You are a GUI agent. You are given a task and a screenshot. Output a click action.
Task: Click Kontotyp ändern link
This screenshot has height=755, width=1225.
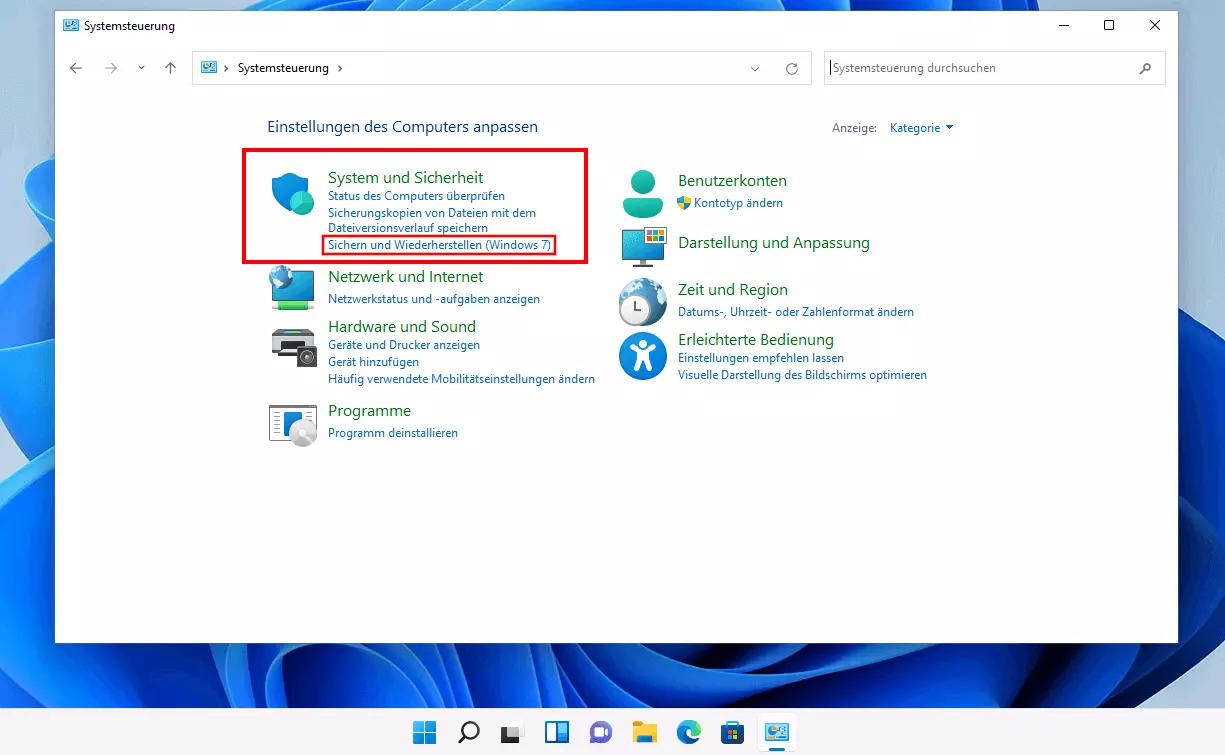tap(738, 203)
